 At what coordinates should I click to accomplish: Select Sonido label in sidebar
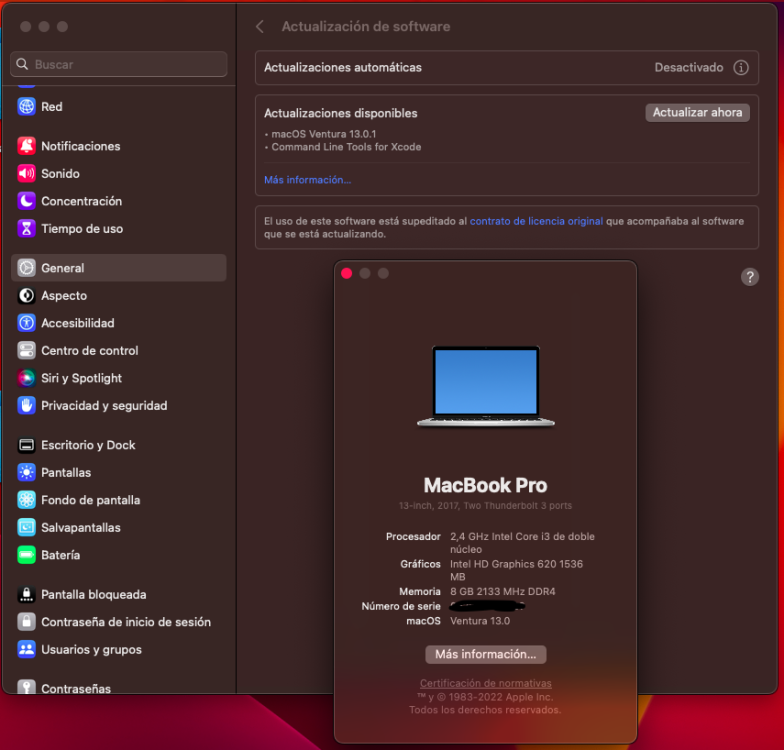pos(60,174)
